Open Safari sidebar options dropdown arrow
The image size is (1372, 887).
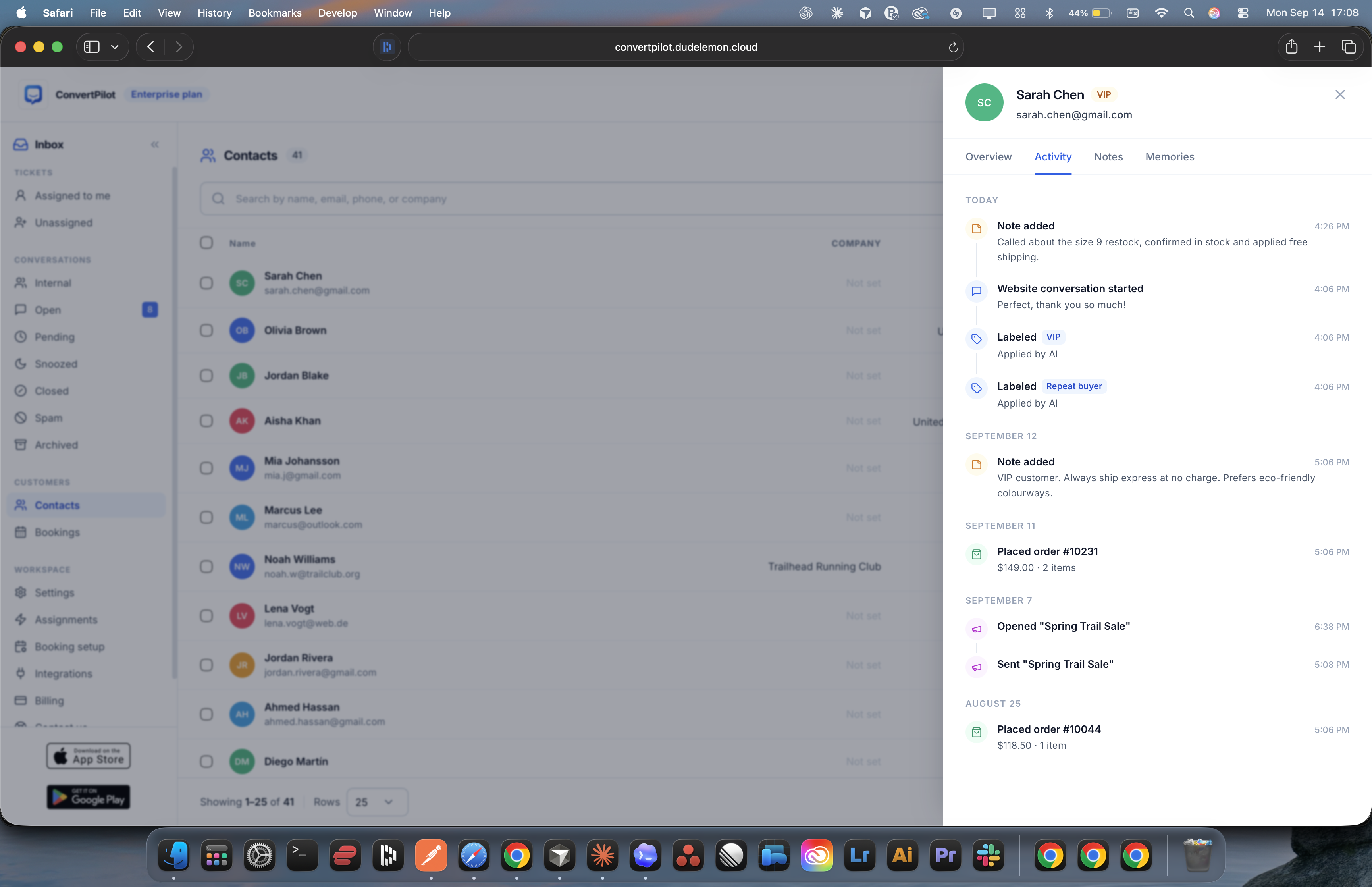tap(115, 47)
